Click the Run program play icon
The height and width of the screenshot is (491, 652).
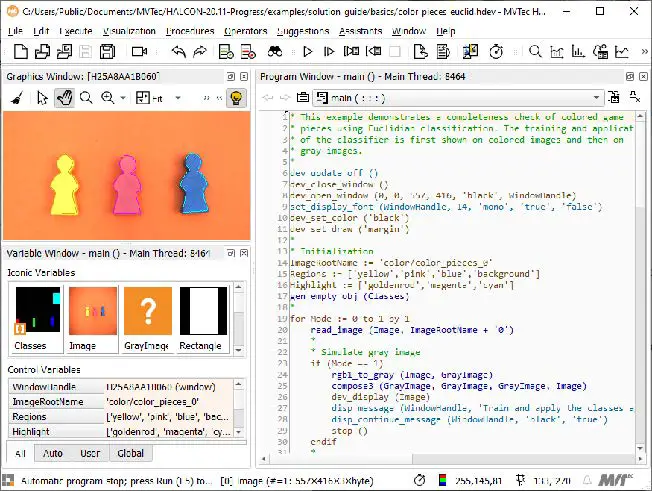pyautogui.click(x=308, y=51)
